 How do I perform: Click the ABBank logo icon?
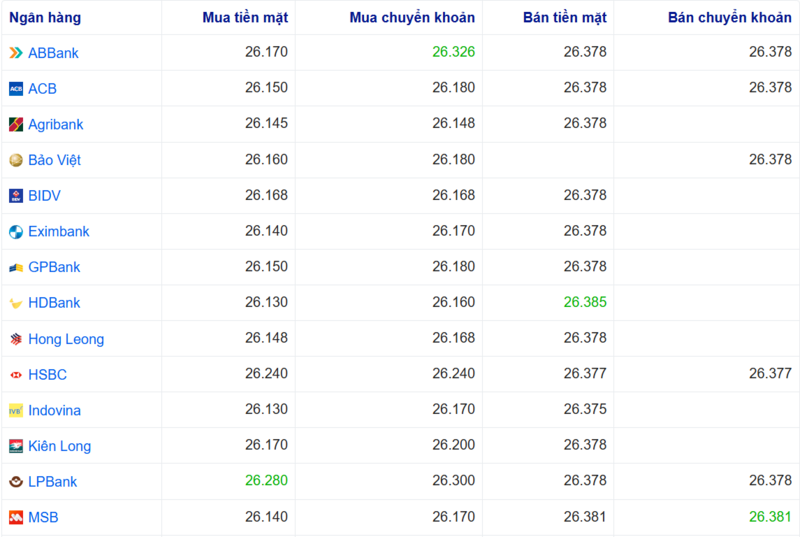16,53
